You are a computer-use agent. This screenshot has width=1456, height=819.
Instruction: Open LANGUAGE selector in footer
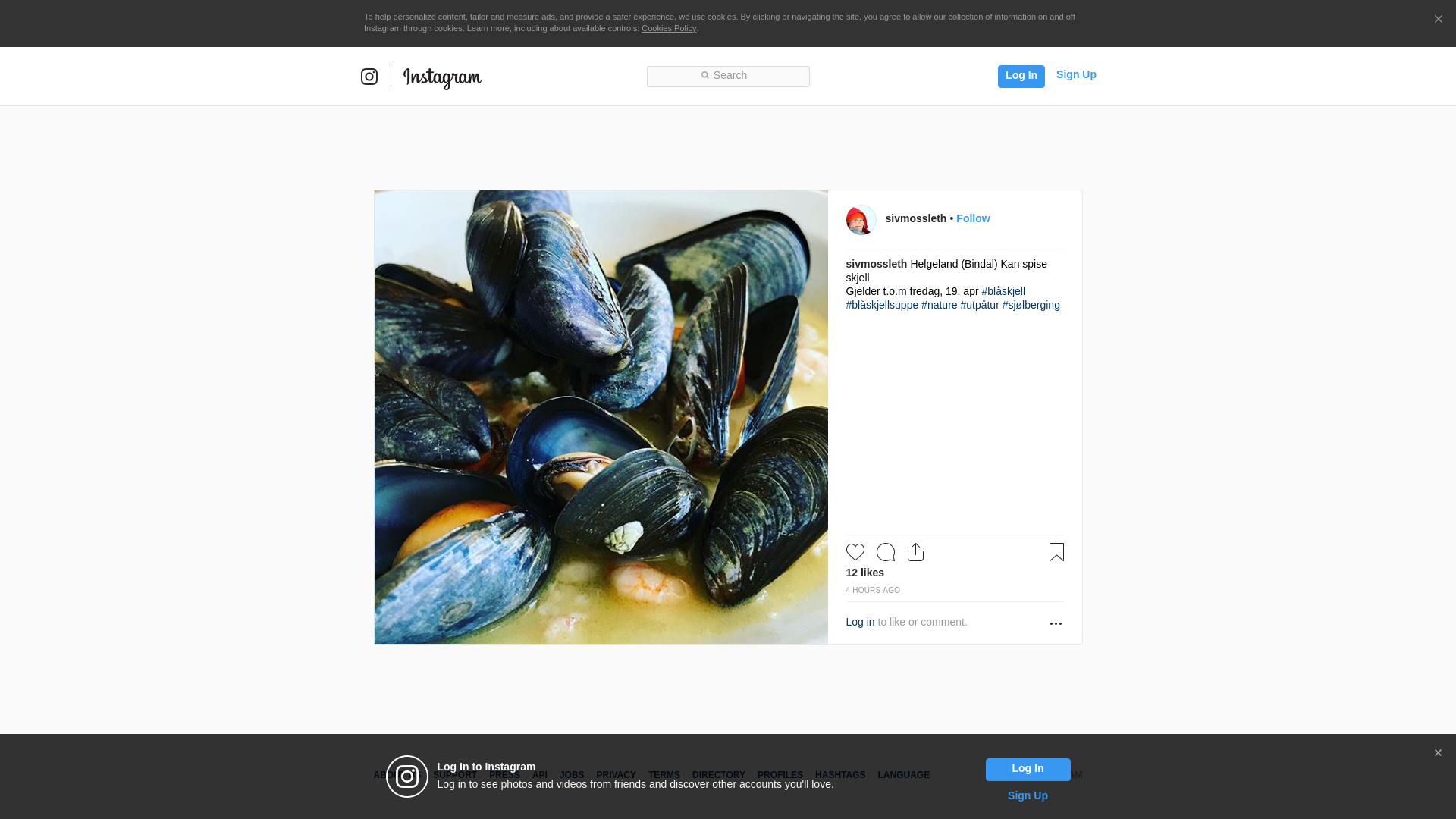[903, 775]
